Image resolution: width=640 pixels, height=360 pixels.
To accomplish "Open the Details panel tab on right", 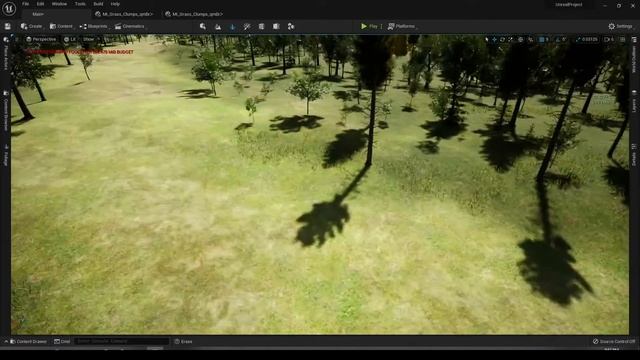I will pos(634,155).
